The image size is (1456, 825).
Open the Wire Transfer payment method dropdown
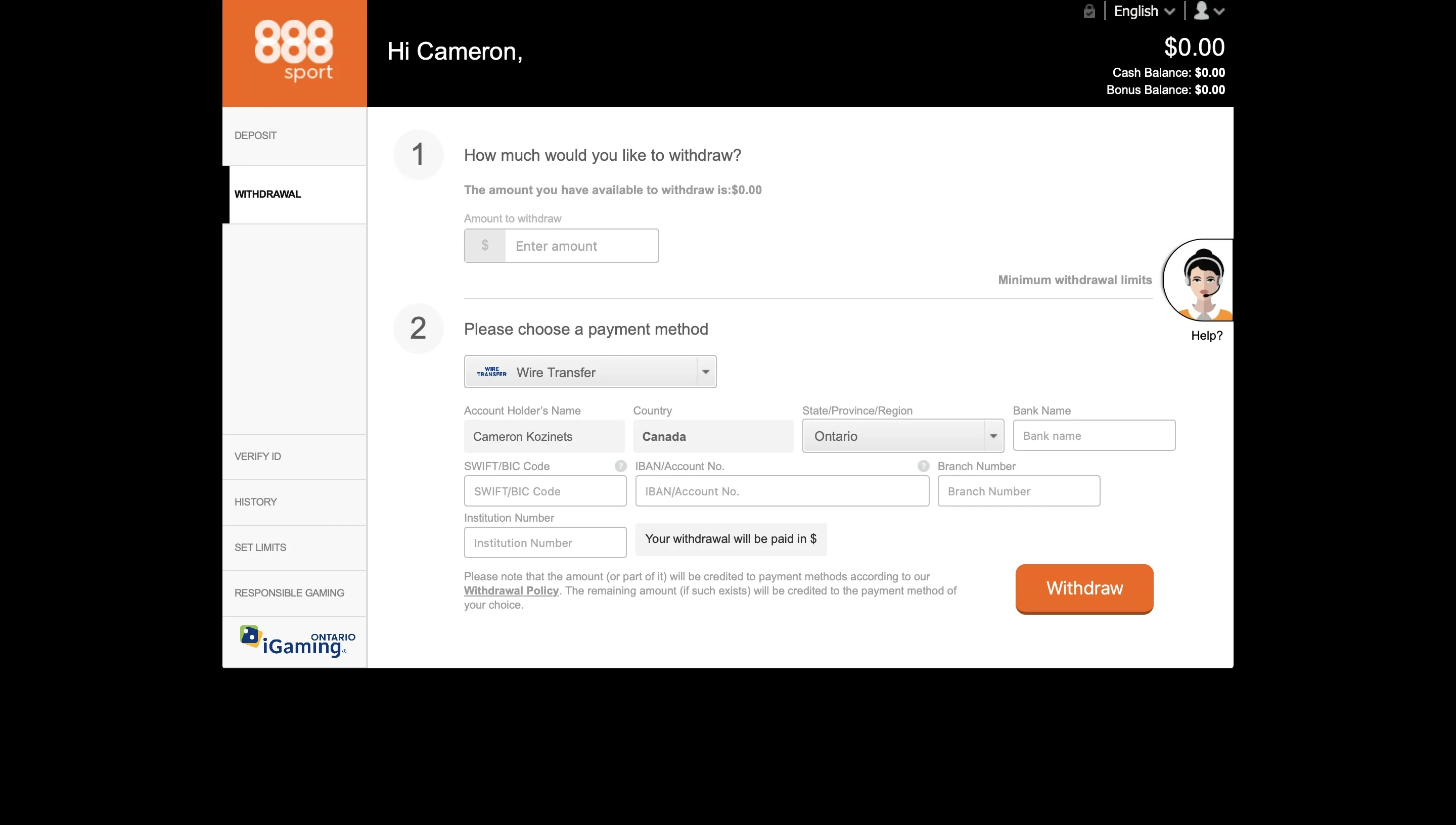(x=705, y=372)
